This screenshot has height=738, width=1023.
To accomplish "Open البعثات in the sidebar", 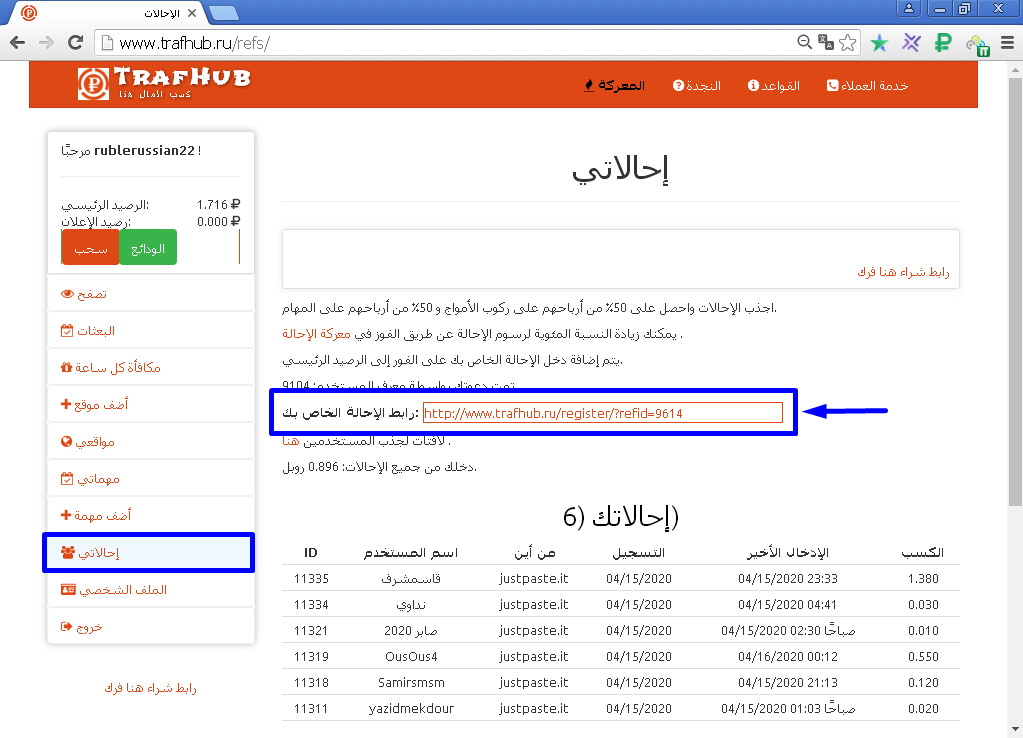I will (151, 331).
